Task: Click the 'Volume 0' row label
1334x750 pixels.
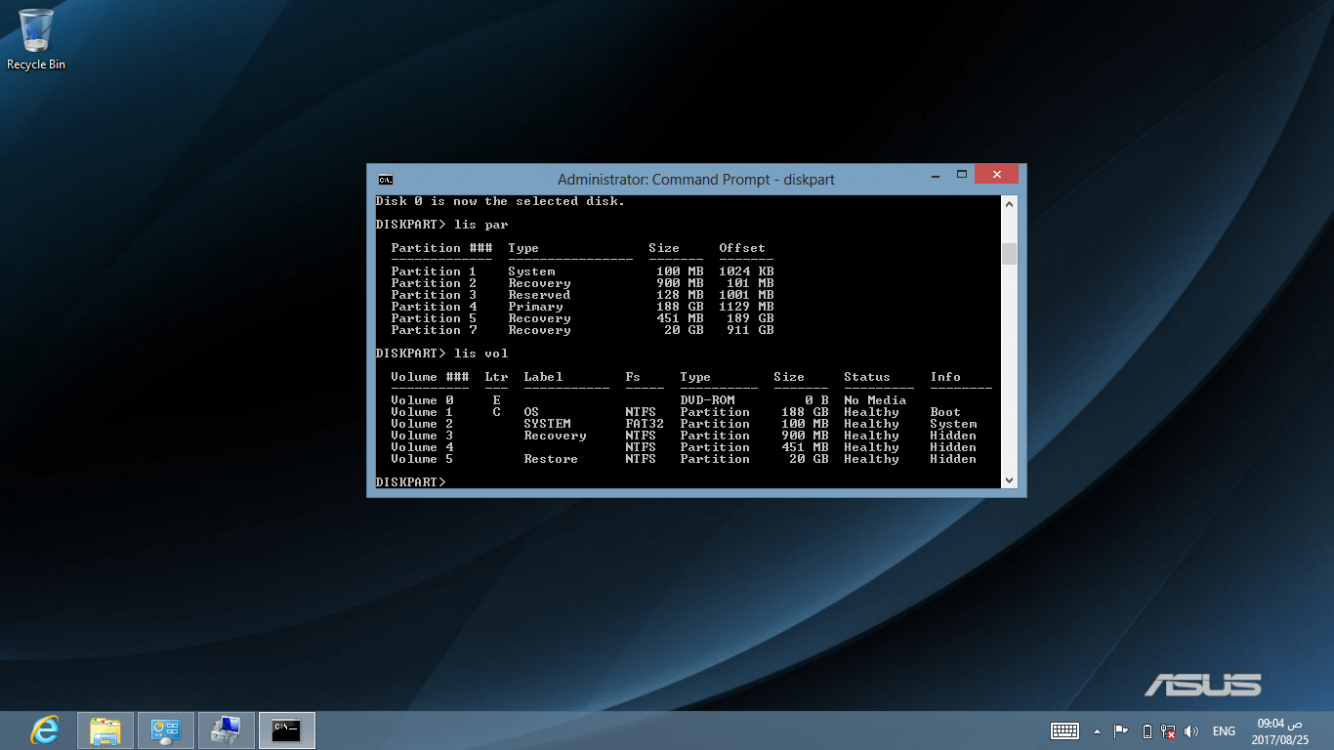Action: pyautogui.click(x=422, y=400)
